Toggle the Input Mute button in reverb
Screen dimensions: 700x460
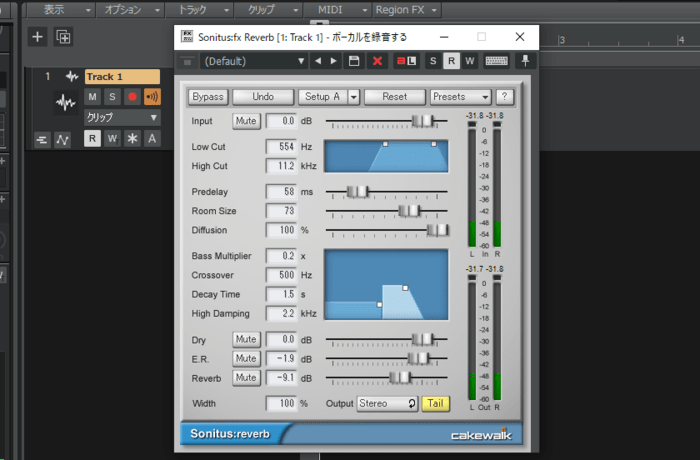[246, 121]
